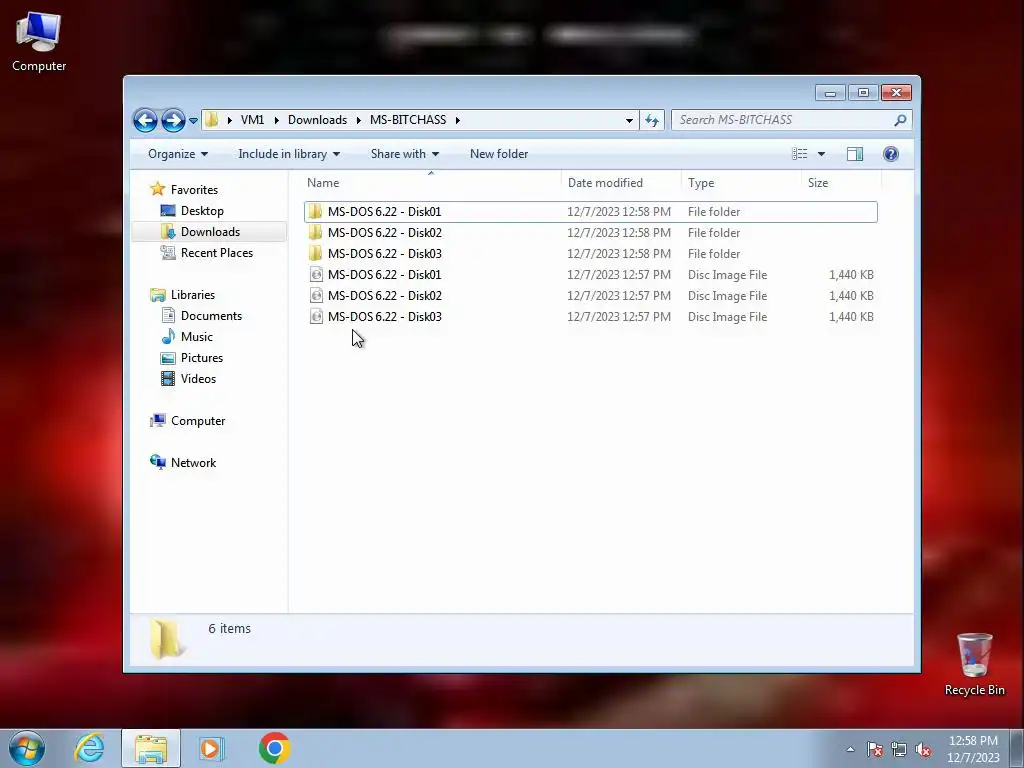The image size is (1024, 768).
Task: Show hidden system tray icons
Action: pos(850,749)
